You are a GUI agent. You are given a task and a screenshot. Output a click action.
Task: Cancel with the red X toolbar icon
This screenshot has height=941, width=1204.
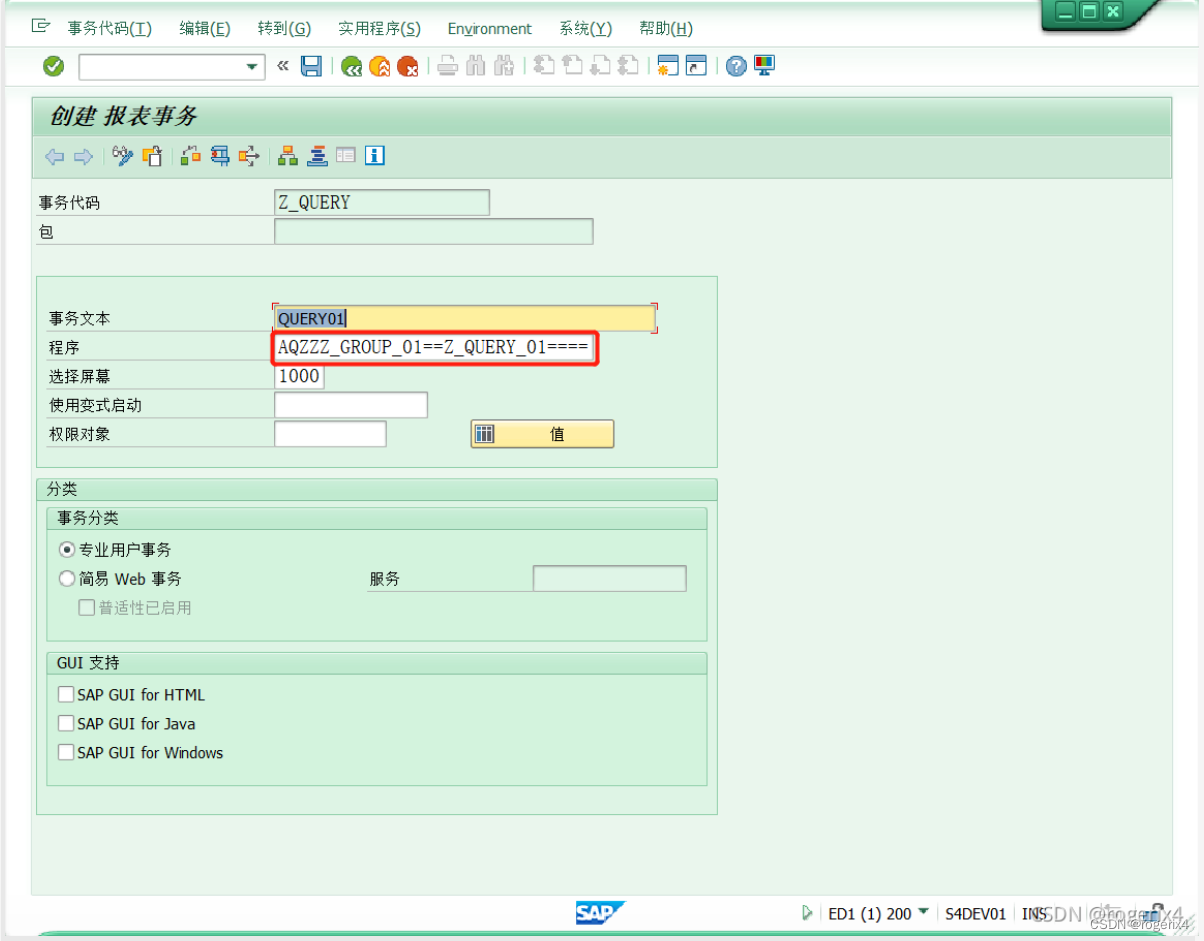tap(408, 66)
